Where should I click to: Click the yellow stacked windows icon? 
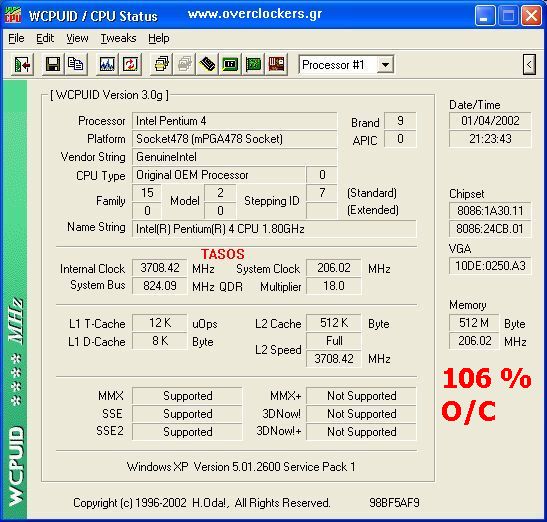point(161,65)
